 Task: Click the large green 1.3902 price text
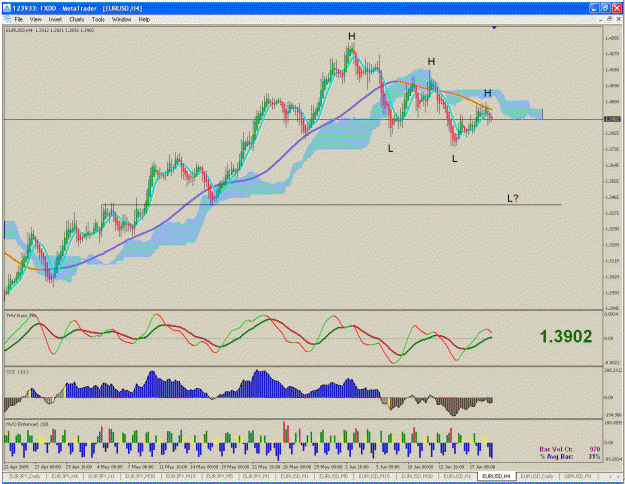point(566,337)
